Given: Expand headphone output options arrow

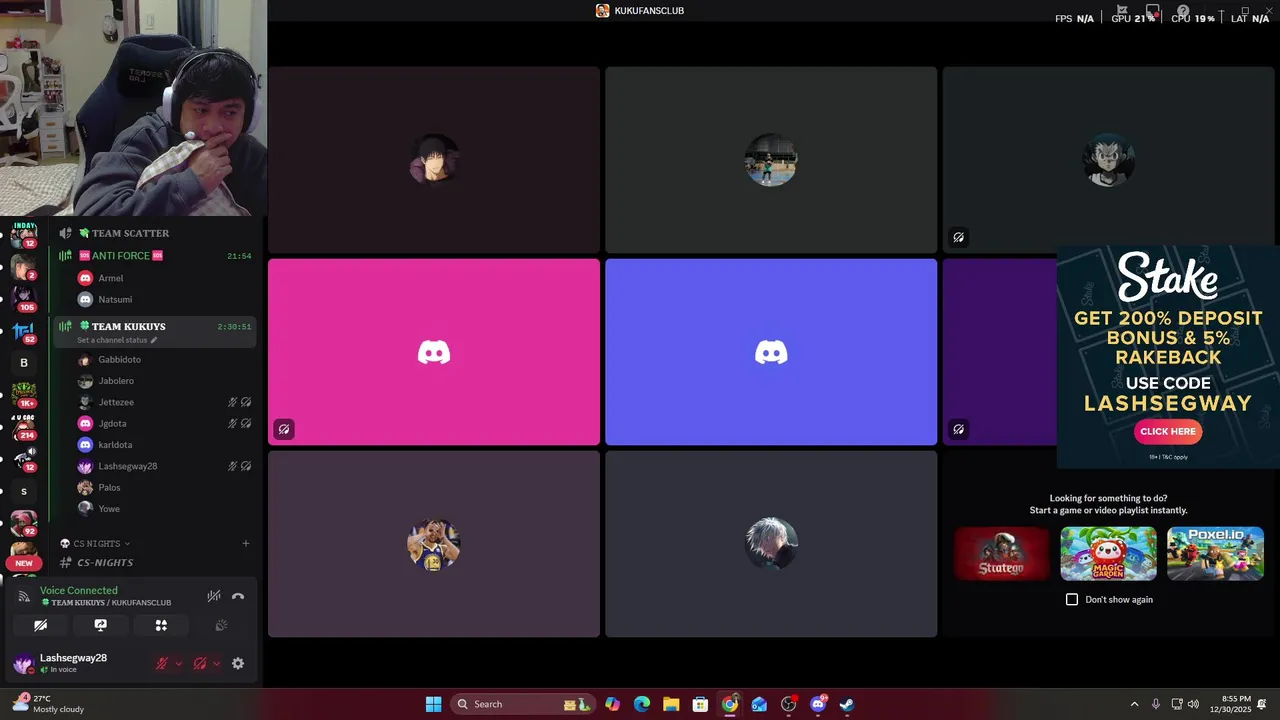Looking at the screenshot, I should click(x=216, y=663).
